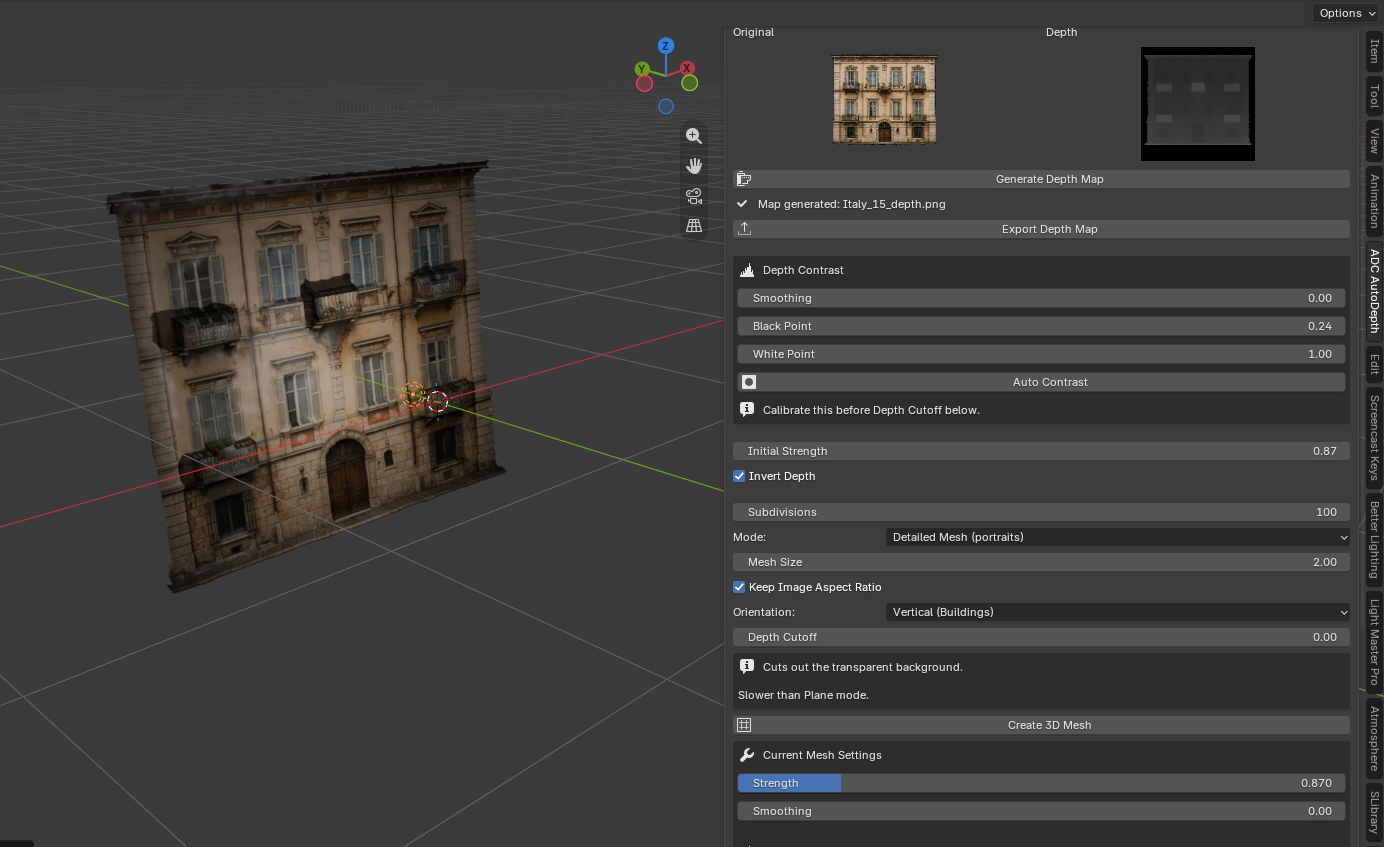This screenshot has height=847, width=1384.
Task: Adjust the Strength slider in Current Mesh Settings
Action: click(x=1042, y=783)
